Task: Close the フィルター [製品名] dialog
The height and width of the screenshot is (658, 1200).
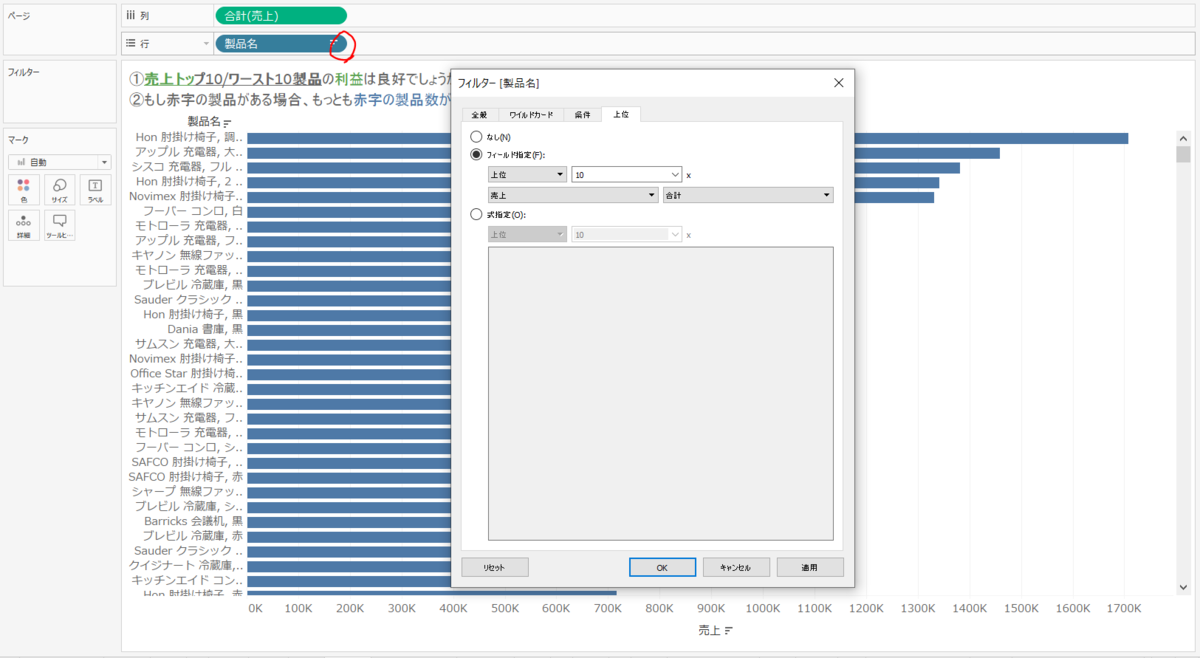Action: click(x=838, y=83)
